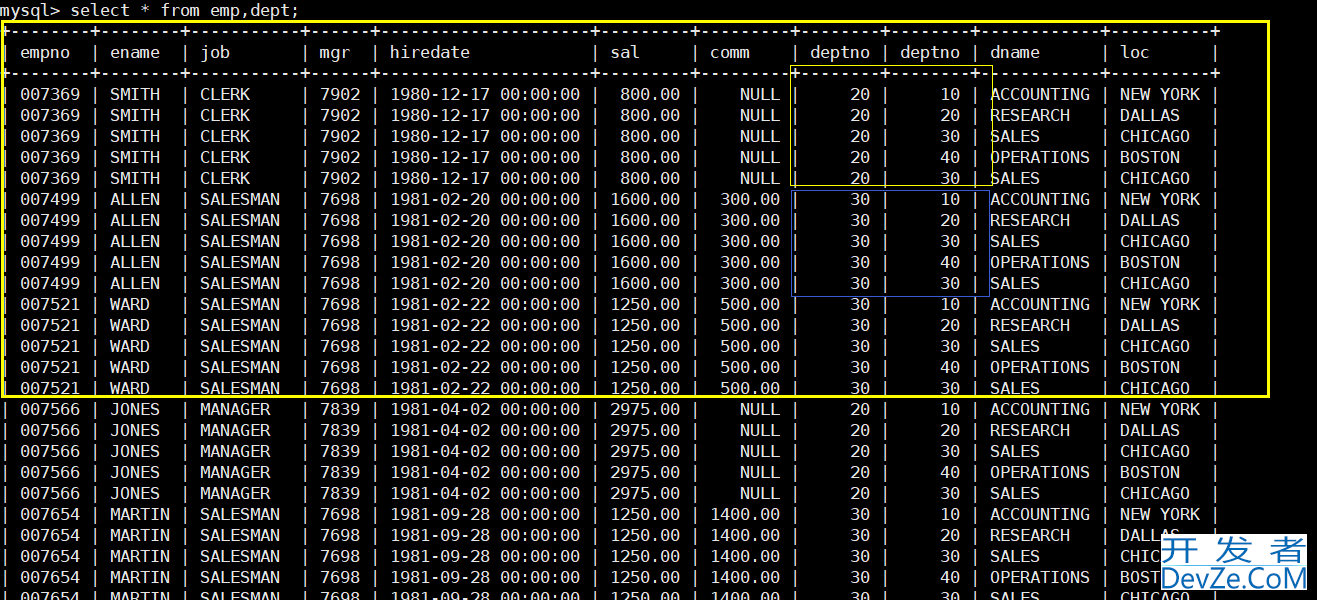Click OPERATIONS in the ALLEN row
Image resolution: width=1317 pixels, height=600 pixels.
click(x=1040, y=262)
